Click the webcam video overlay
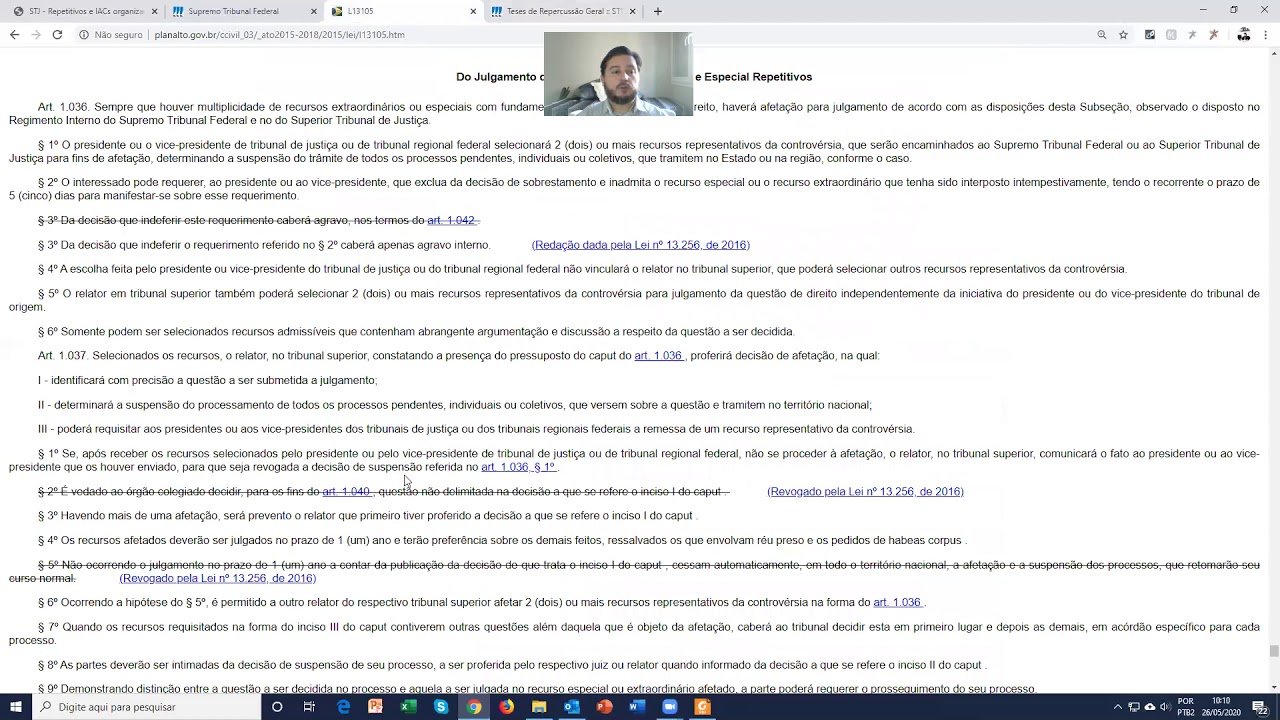This screenshot has height=720, width=1280. click(618, 74)
